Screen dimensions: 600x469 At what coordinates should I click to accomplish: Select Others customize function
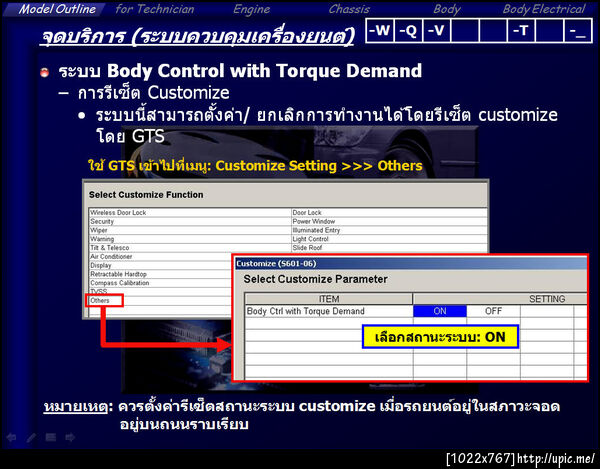click(x=104, y=300)
